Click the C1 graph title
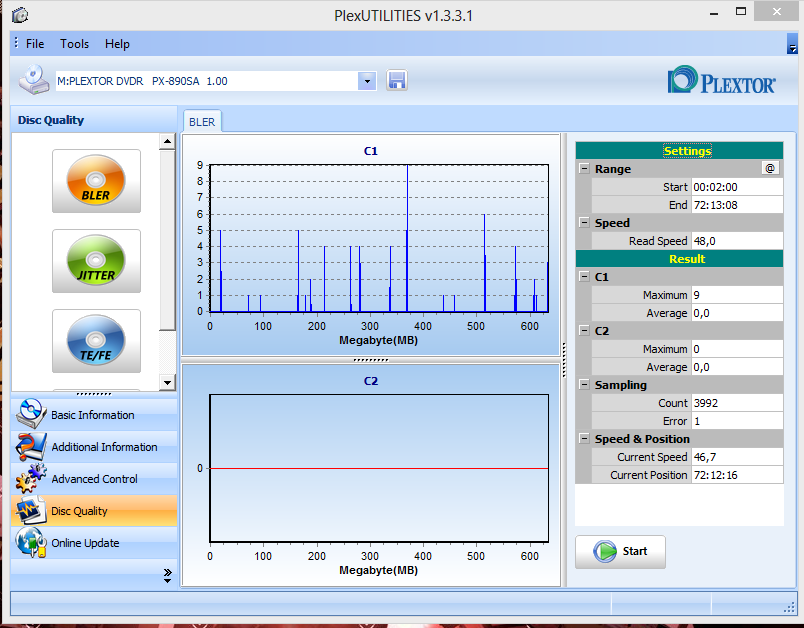The height and width of the screenshot is (628, 804). [371, 151]
